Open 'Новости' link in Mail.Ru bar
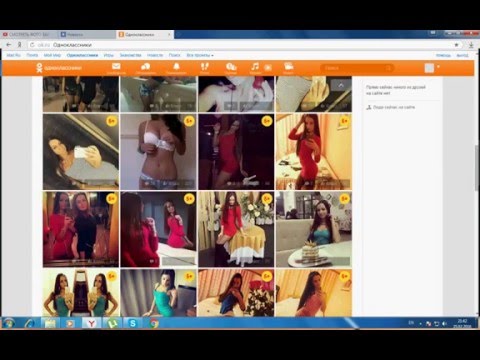 click(155, 55)
